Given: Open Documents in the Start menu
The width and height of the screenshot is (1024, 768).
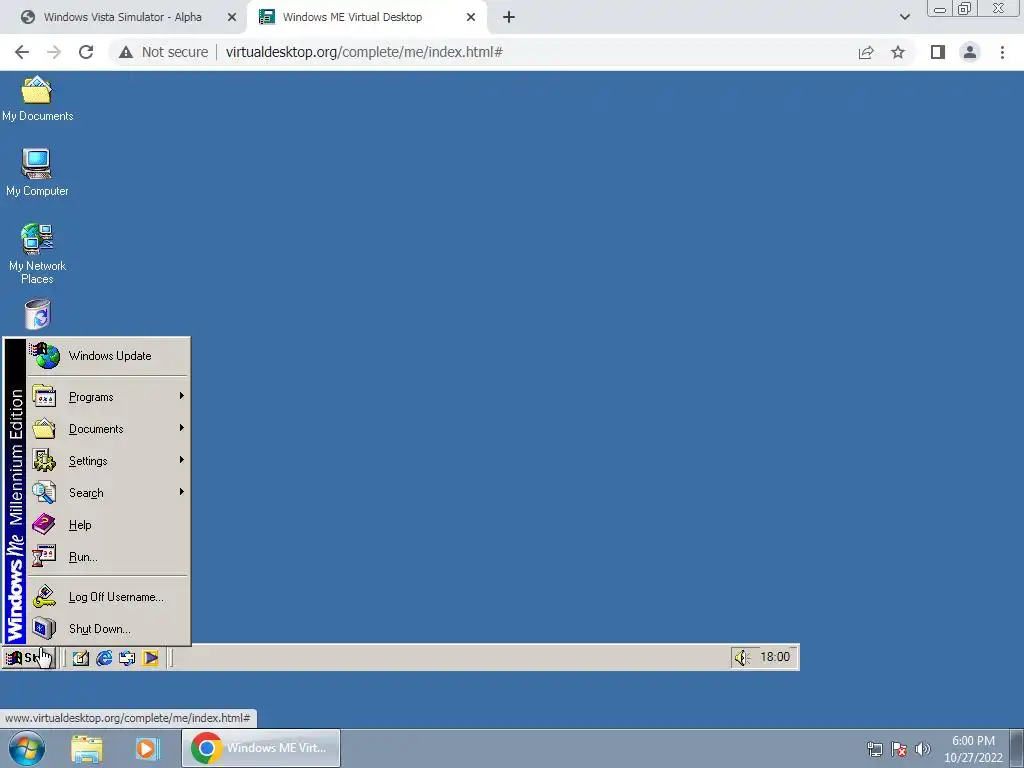Looking at the screenshot, I should 108,428.
